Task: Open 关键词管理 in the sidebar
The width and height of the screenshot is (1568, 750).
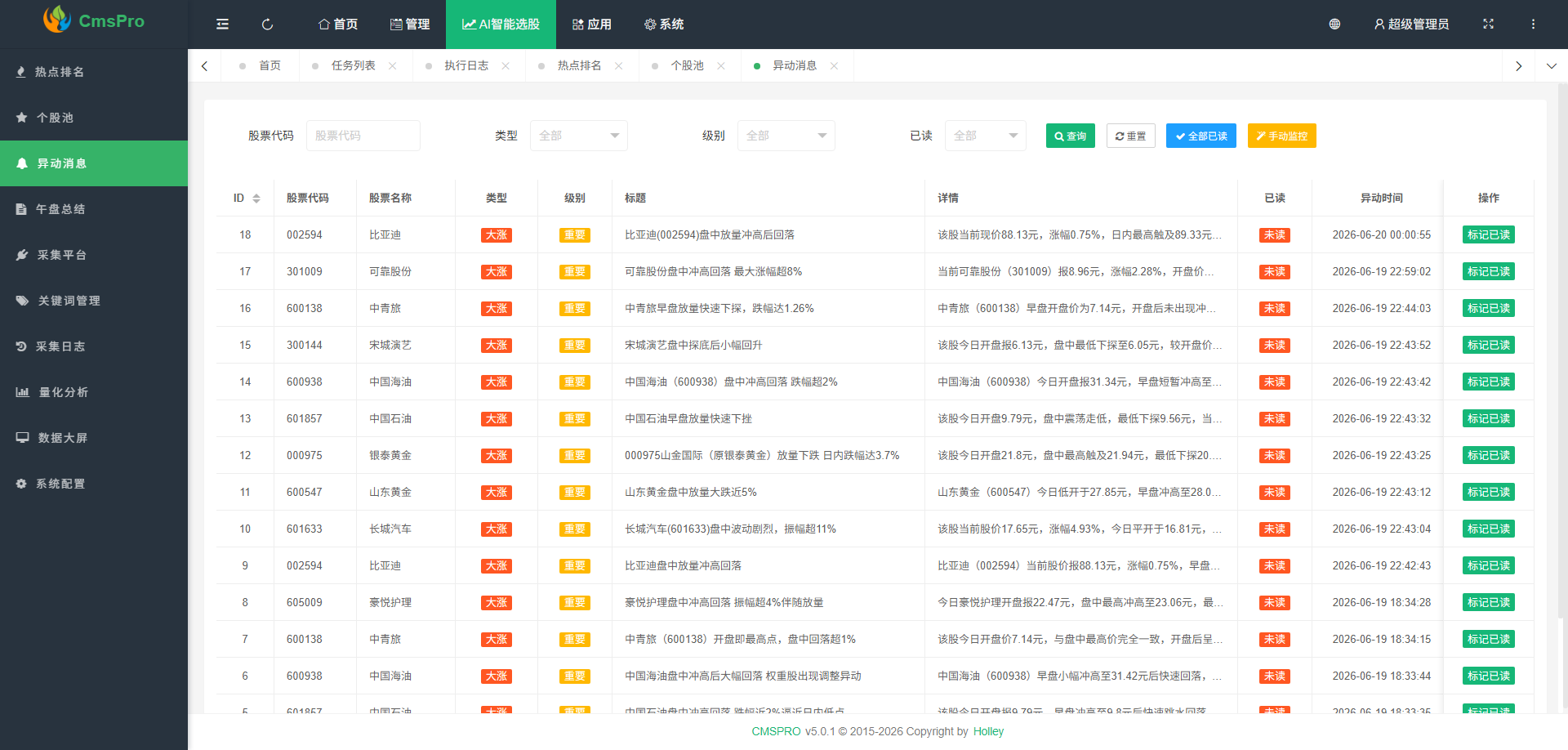Action: (94, 301)
